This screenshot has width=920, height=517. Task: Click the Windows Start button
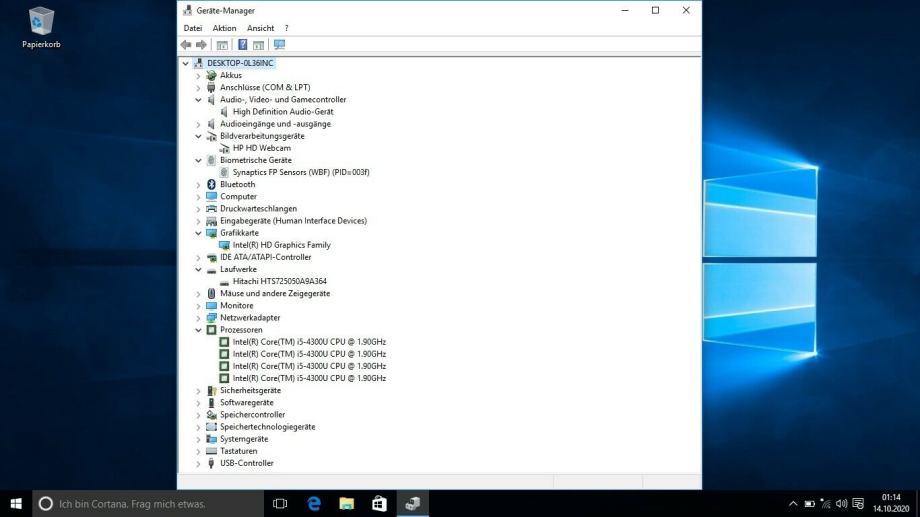coord(16,504)
